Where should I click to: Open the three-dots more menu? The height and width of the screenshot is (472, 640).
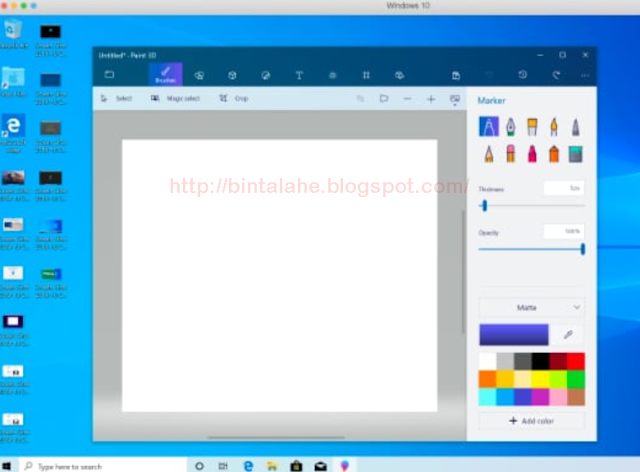click(x=585, y=75)
